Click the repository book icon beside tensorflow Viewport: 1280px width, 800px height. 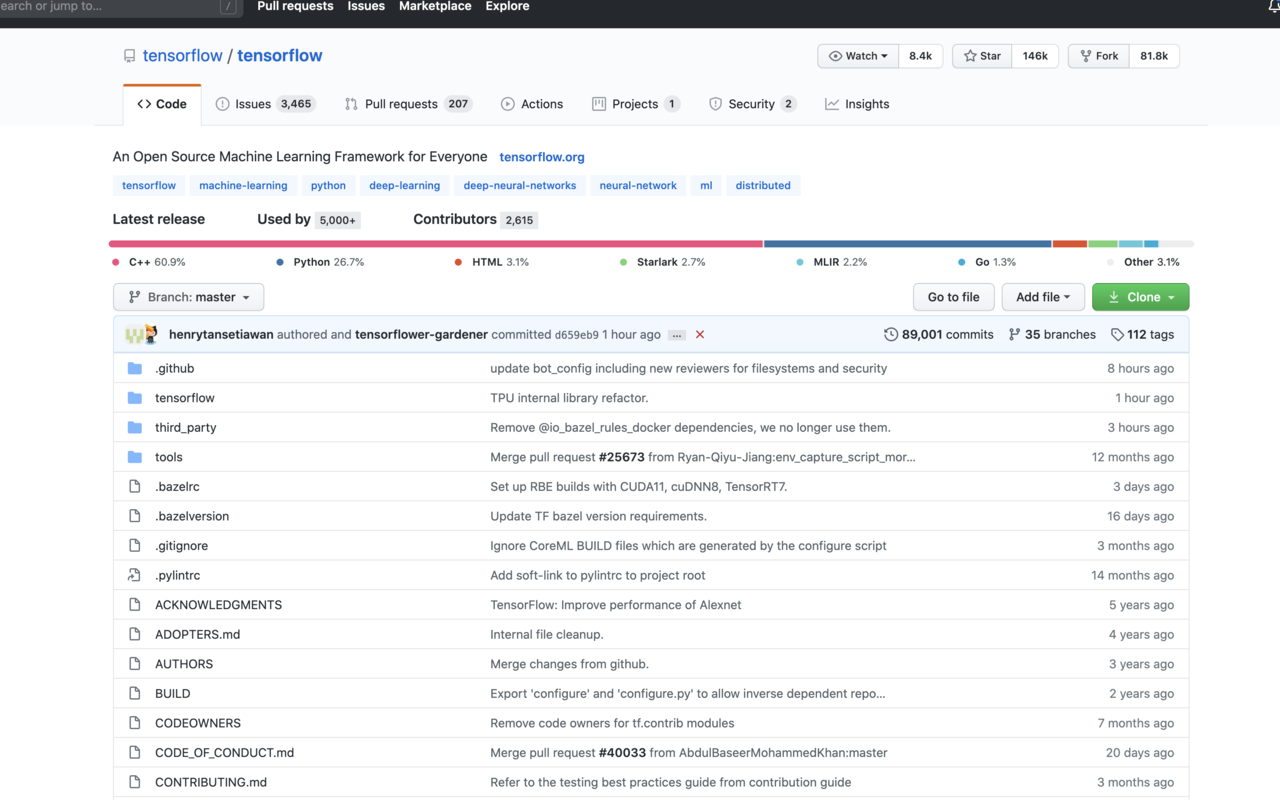pyautogui.click(x=129, y=56)
